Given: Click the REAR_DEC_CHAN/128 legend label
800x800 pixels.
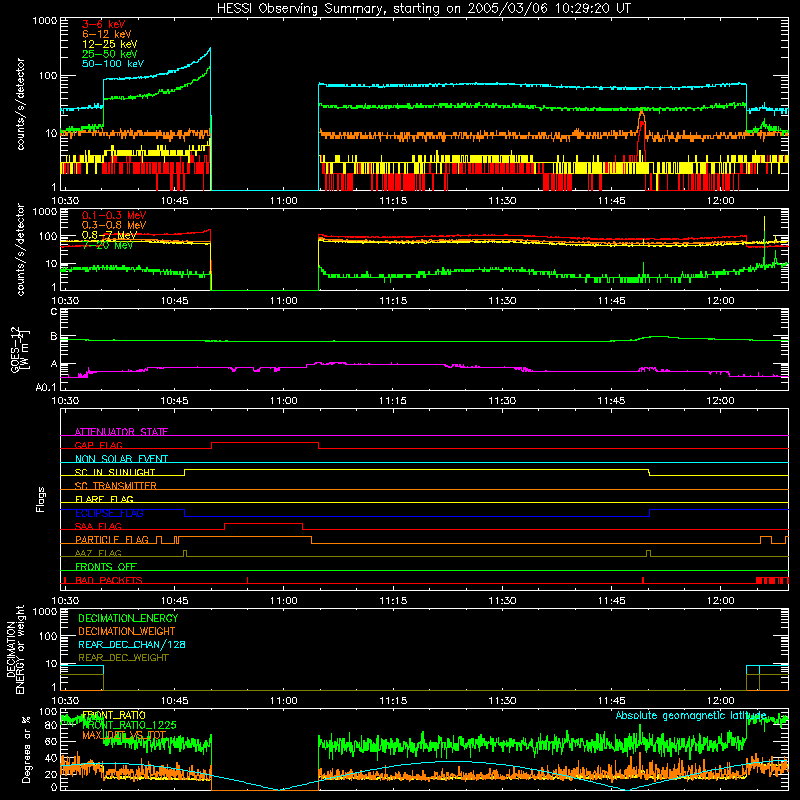Looking at the screenshot, I should point(132,644).
